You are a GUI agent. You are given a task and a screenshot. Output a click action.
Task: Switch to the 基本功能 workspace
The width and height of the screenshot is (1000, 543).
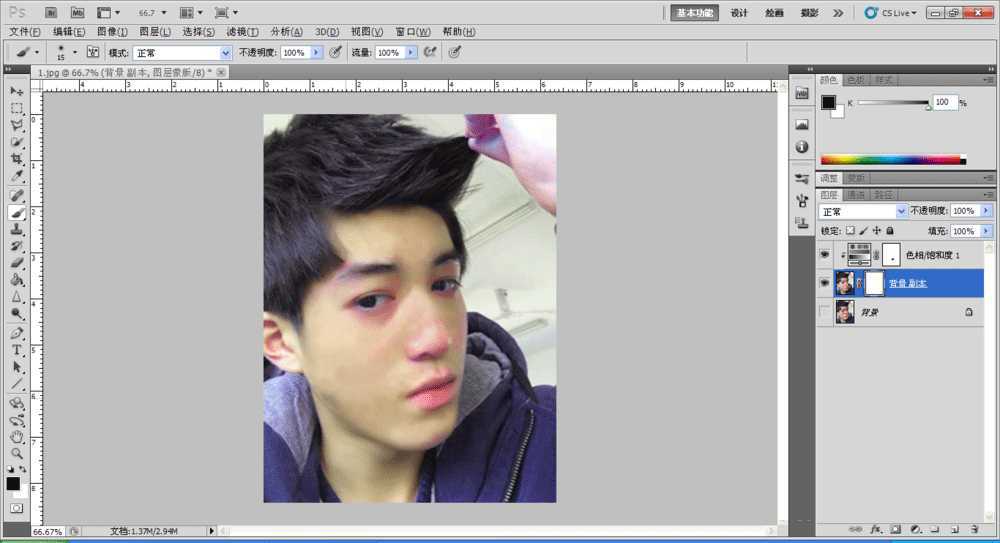point(695,13)
